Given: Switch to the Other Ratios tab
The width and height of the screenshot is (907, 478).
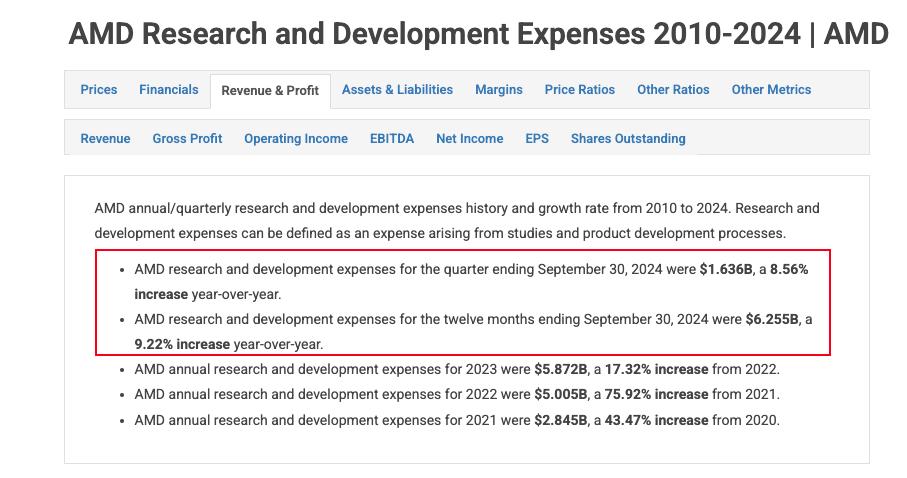Looking at the screenshot, I should point(673,90).
